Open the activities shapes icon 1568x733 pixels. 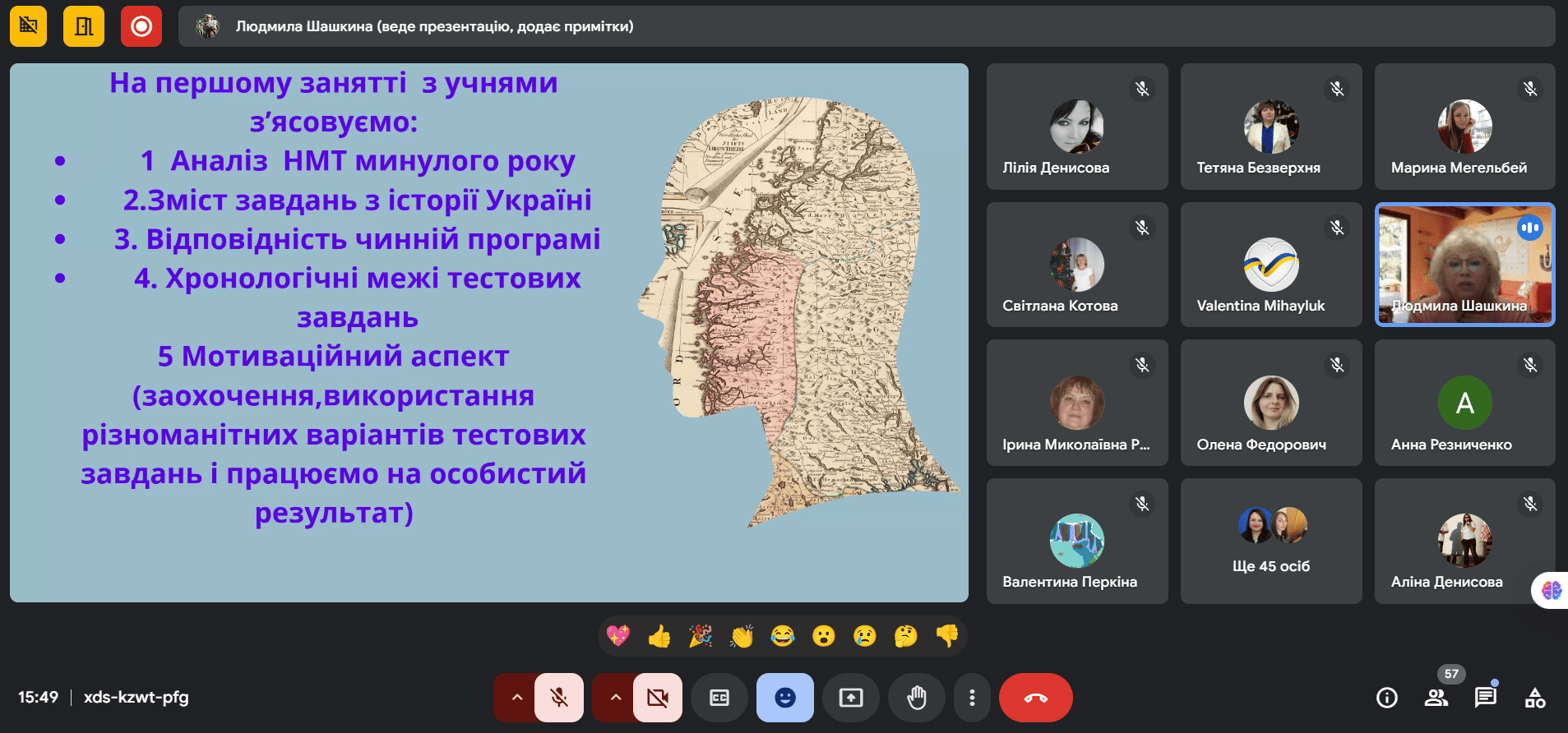tap(1534, 698)
